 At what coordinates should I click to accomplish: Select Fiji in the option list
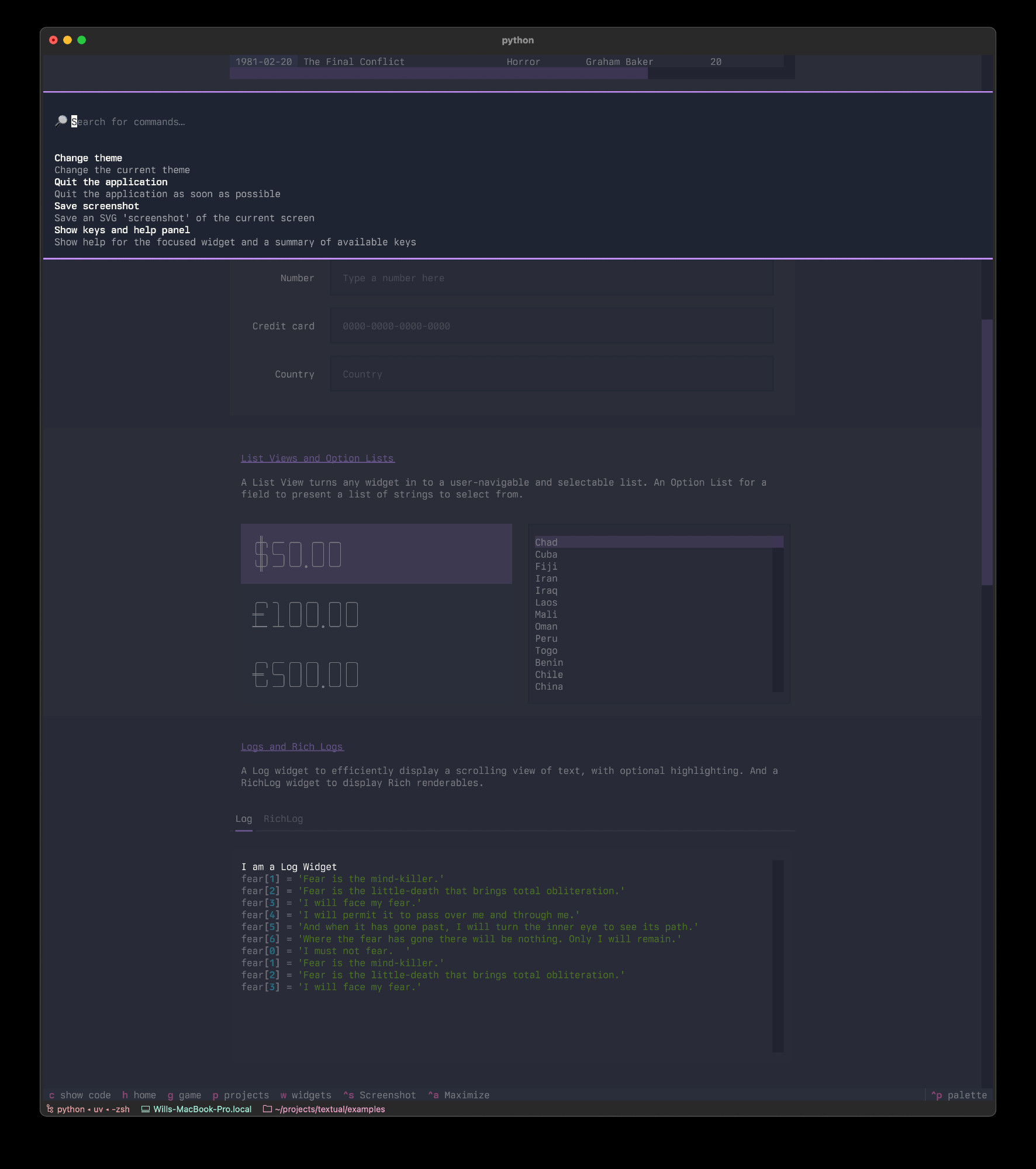coord(654,566)
